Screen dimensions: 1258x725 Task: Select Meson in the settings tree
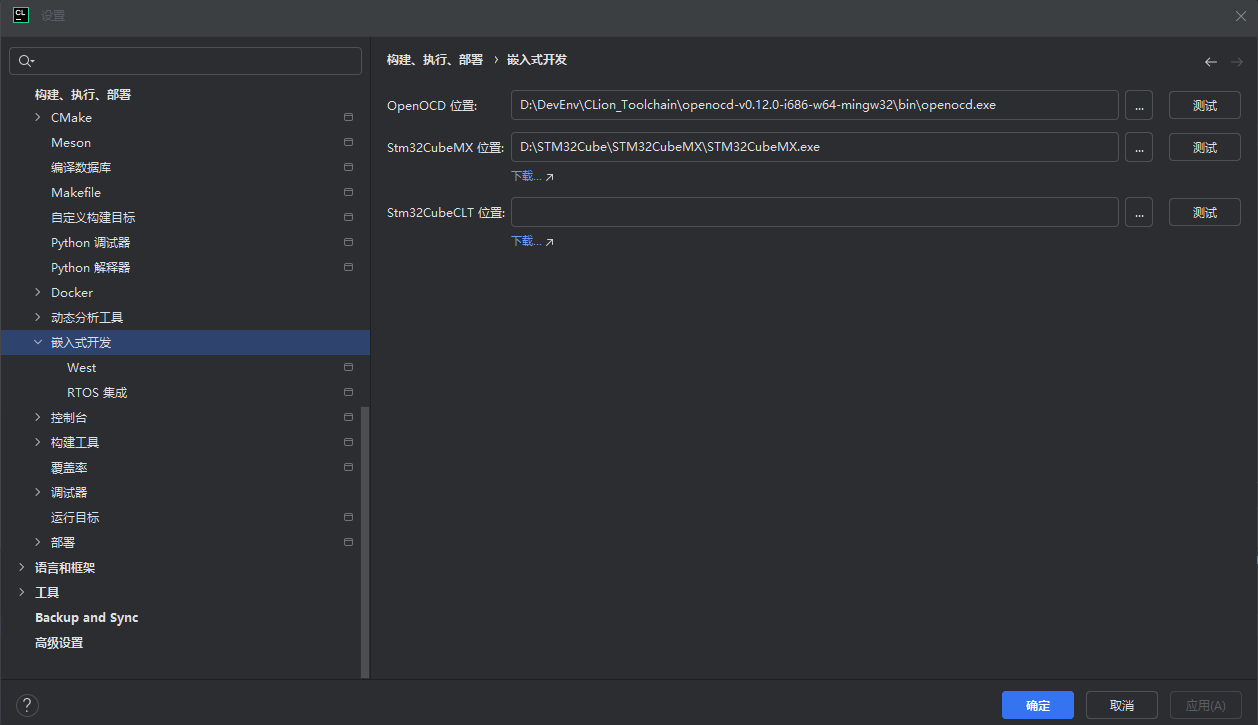point(71,142)
